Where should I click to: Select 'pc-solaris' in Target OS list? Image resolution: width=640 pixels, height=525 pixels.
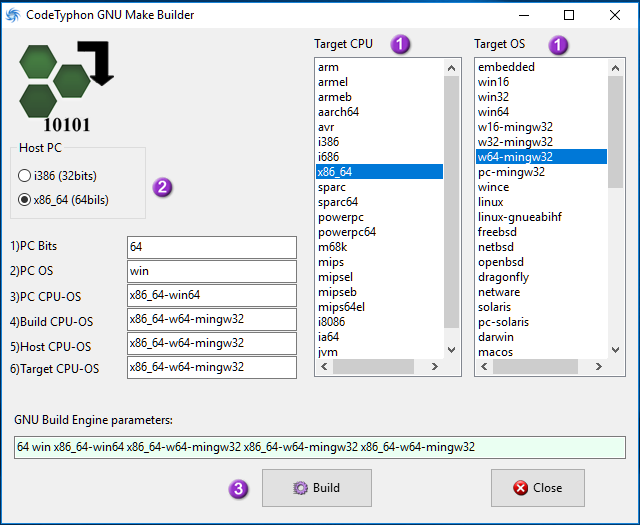click(x=542, y=322)
